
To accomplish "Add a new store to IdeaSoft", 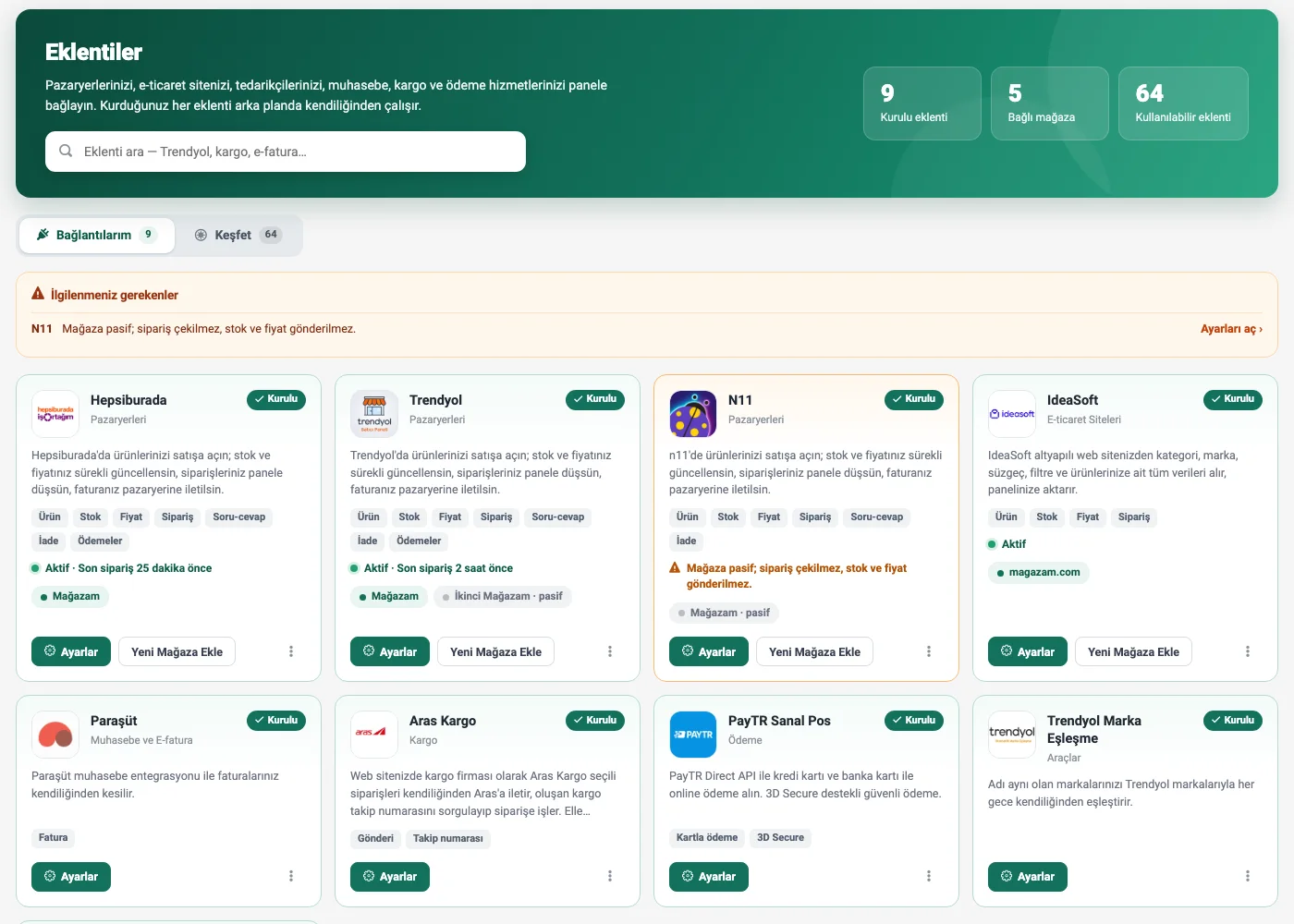I will [x=1133, y=651].
